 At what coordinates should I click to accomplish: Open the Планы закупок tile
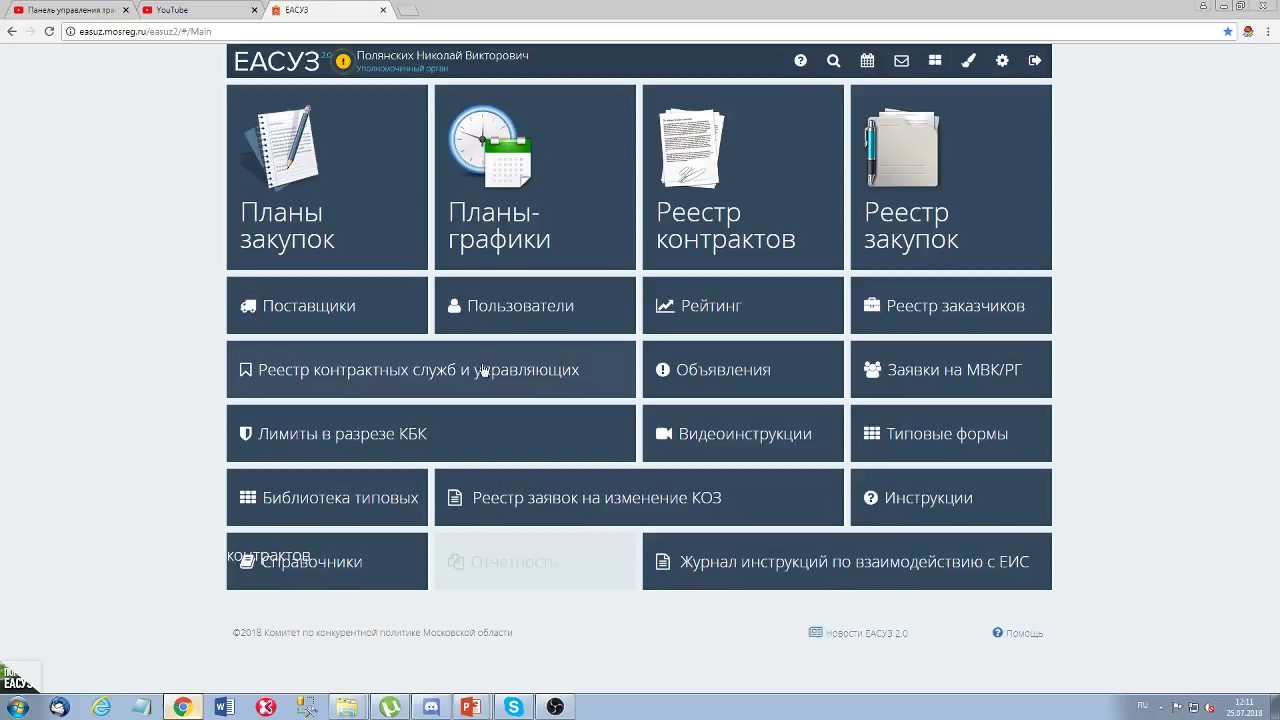[327, 177]
